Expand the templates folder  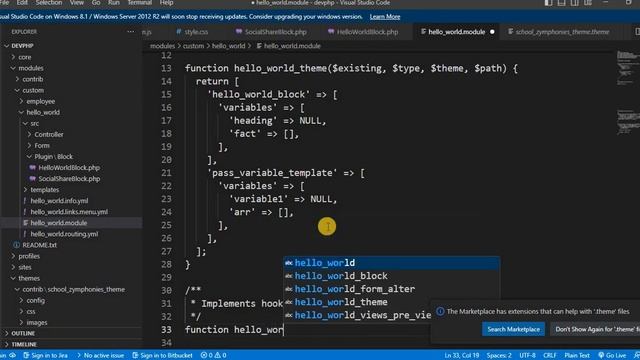[71, 189]
